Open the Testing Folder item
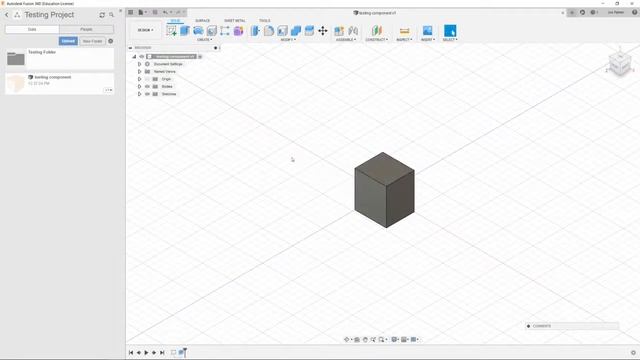 pyautogui.click(x=59, y=59)
